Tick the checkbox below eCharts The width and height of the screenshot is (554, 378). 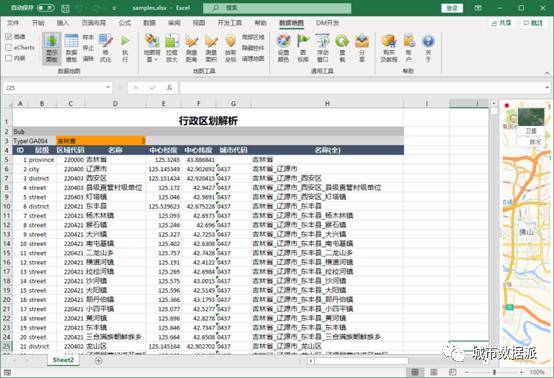9,58
